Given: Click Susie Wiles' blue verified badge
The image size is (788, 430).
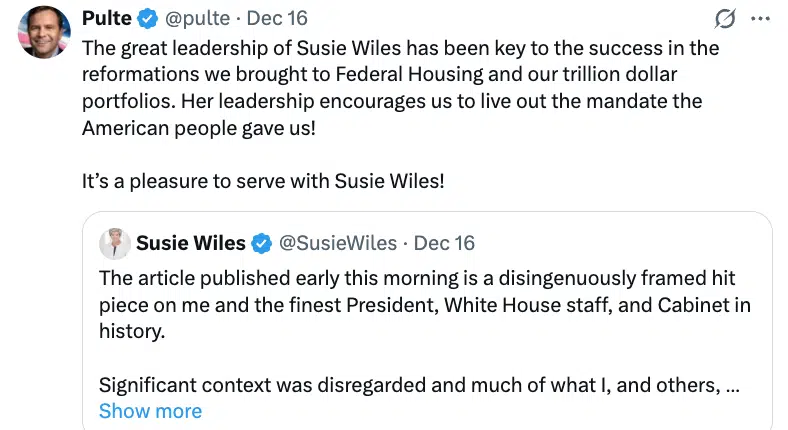Looking at the screenshot, I should 262,243.
